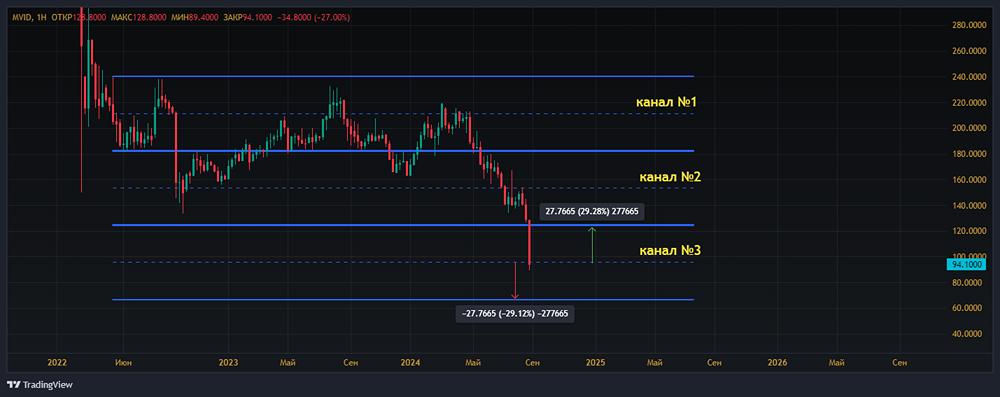The width and height of the screenshot is (1000, 397).
Task: Click the 2022 time axis label
Action: [x=57, y=363]
